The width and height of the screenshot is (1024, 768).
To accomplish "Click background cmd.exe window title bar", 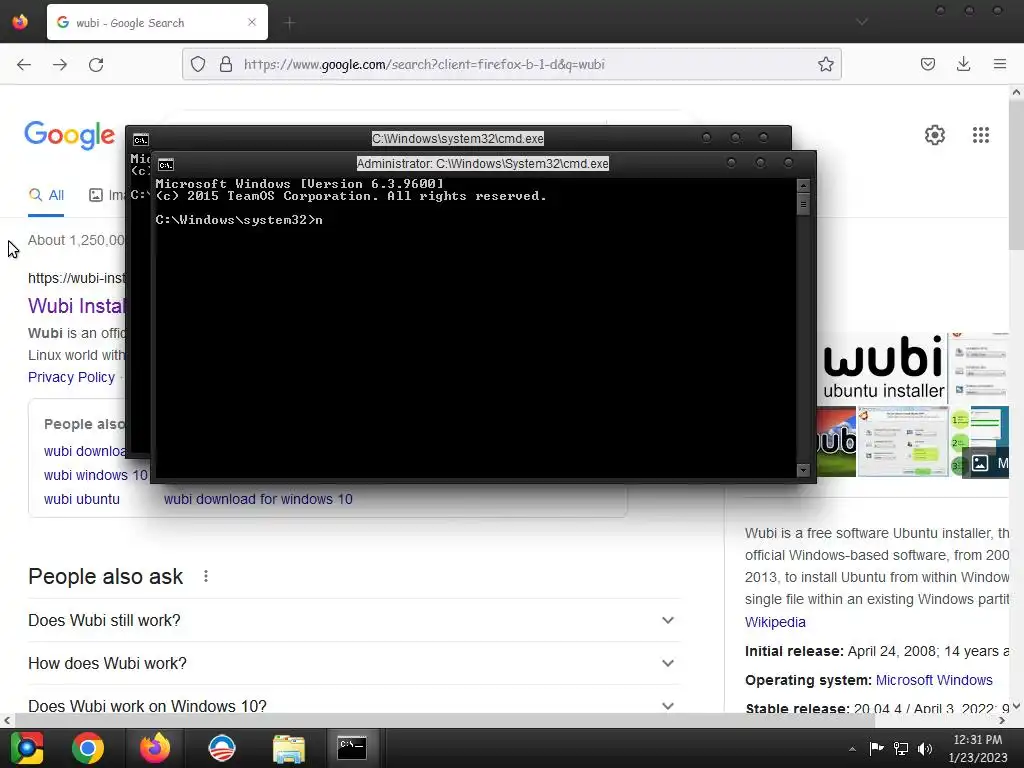I will (x=457, y=138).
